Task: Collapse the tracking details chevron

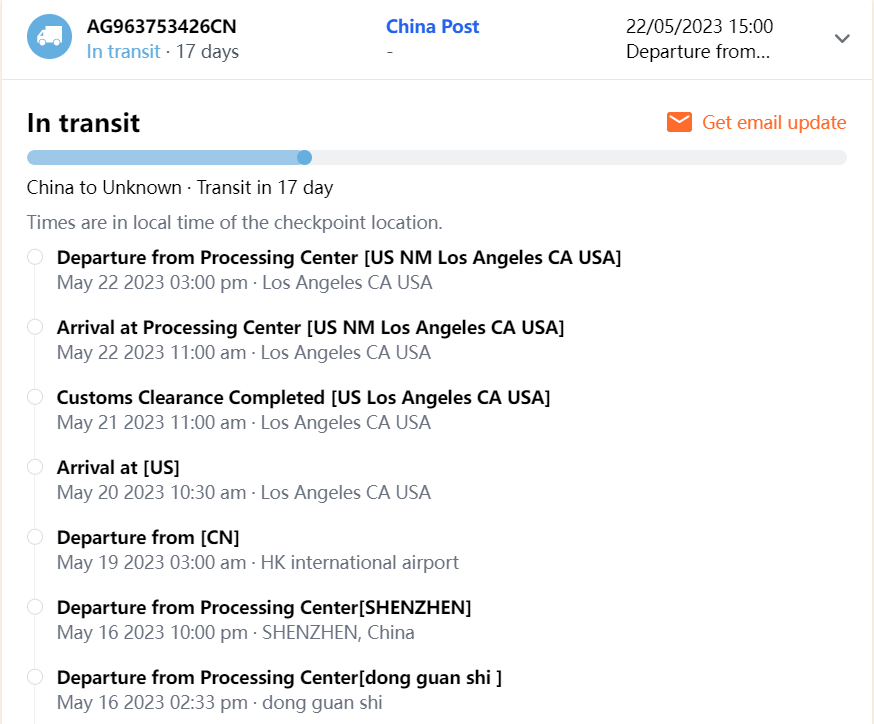Action: coord(842,38)
